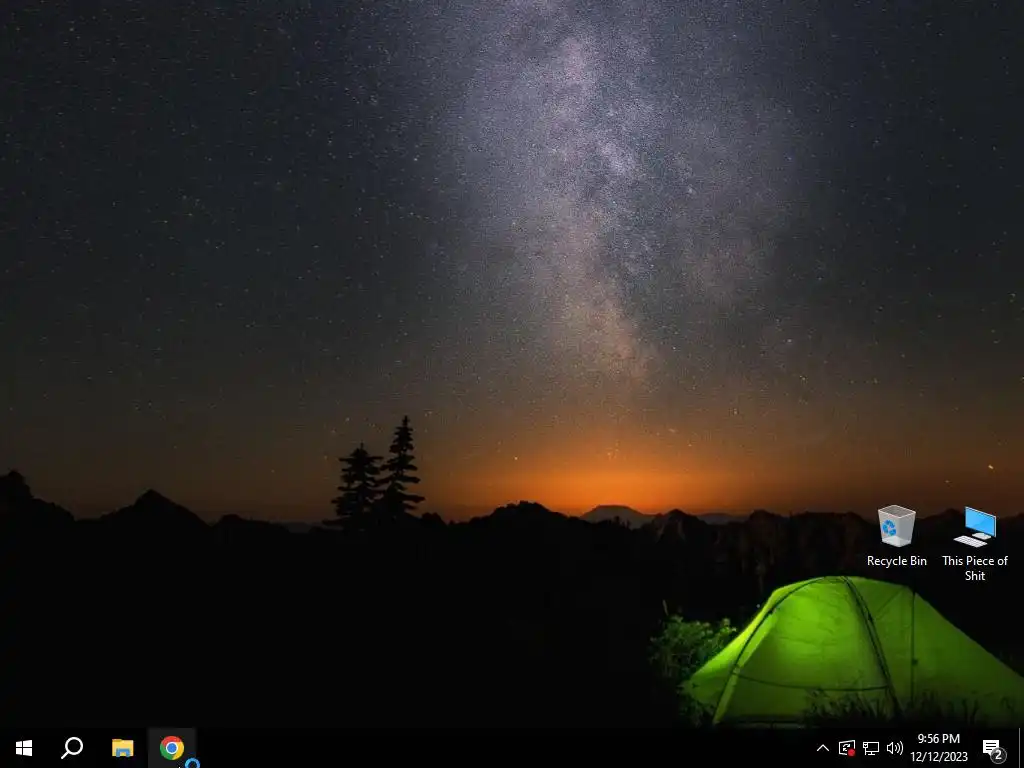Expand the hidden tray icons chevron
Viewport: 1024px width, 768px height.
coord(823,748)
